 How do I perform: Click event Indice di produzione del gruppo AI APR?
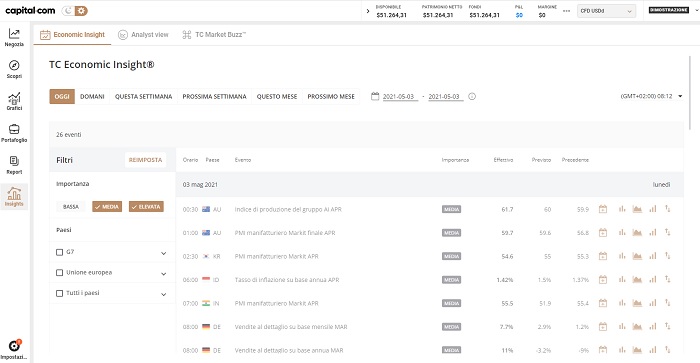tap(288, 209)
